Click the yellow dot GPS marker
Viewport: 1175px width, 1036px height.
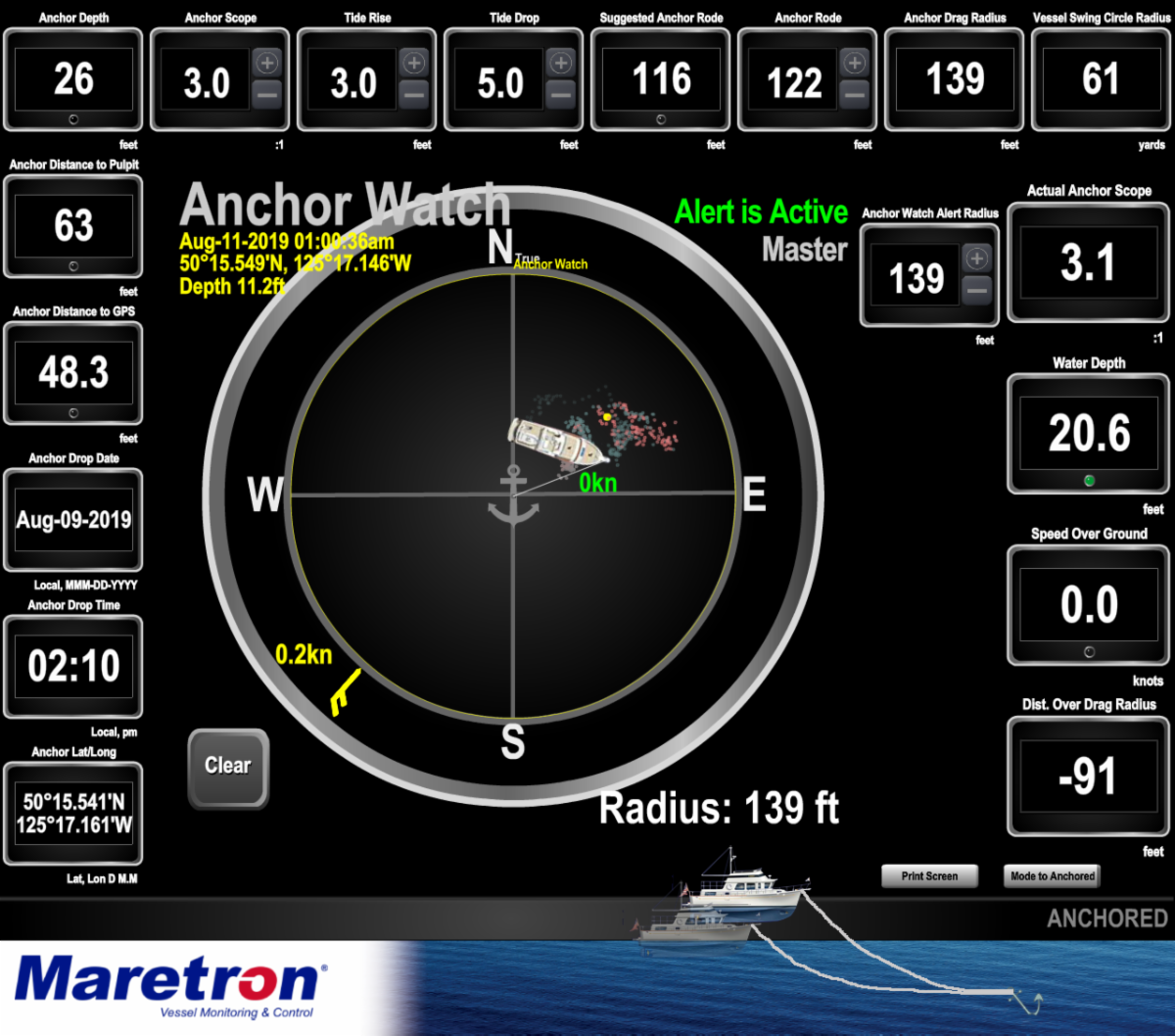[607, 417]
